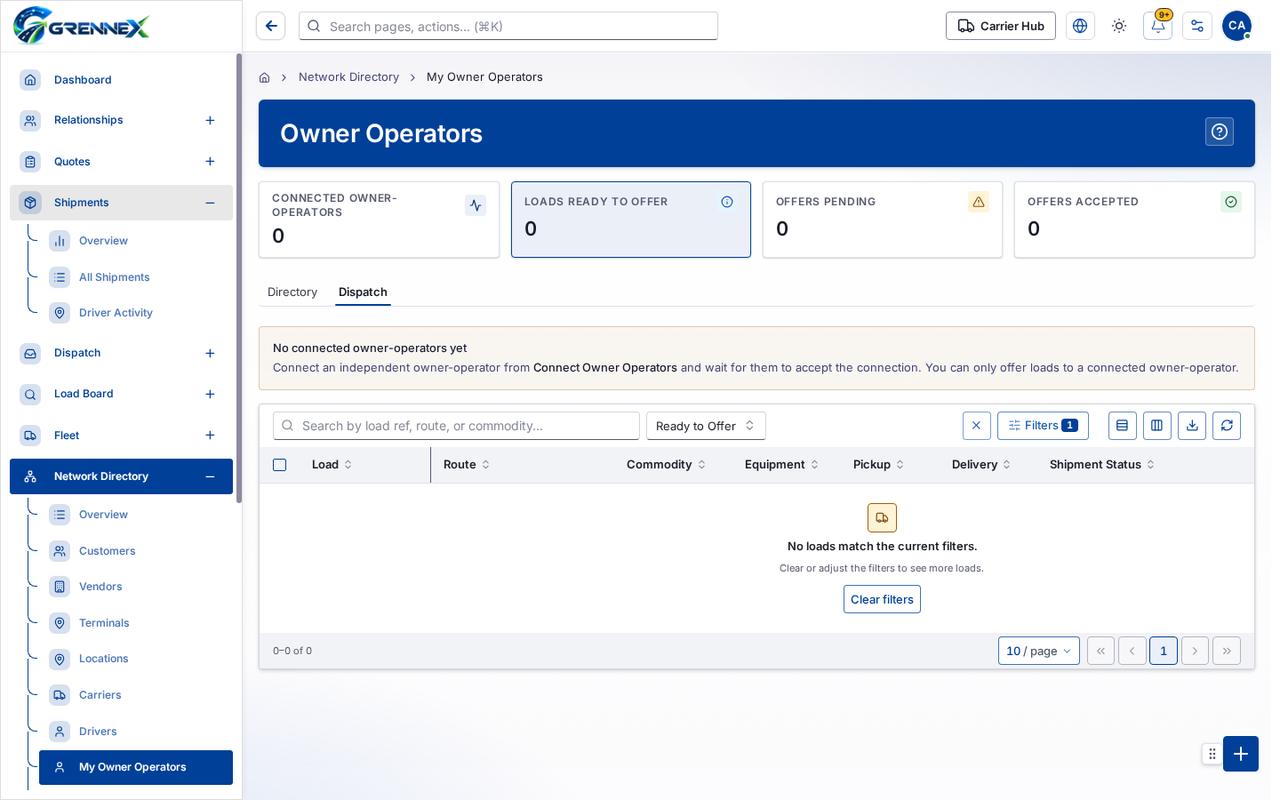Click the drag handle beside the plus button

click(1212, 754)
